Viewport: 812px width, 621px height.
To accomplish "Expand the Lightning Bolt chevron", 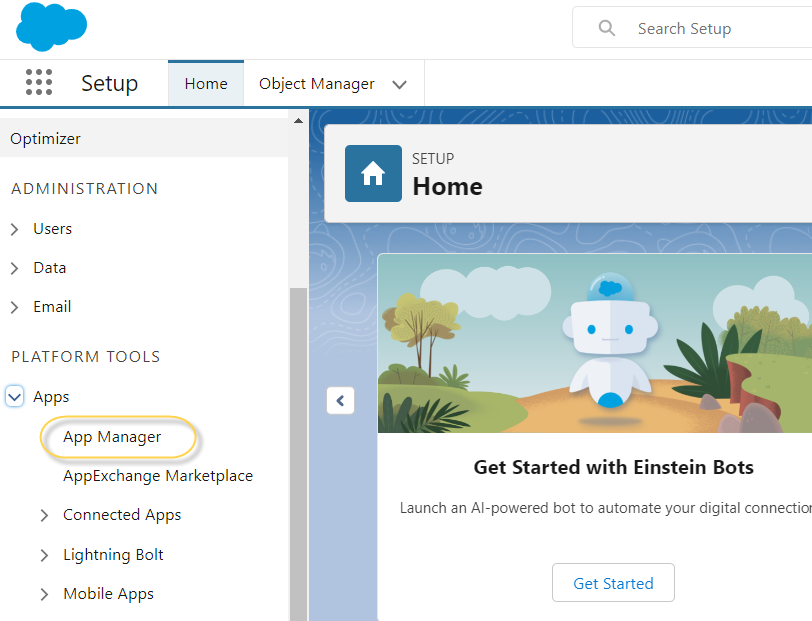I will [45, 555].
